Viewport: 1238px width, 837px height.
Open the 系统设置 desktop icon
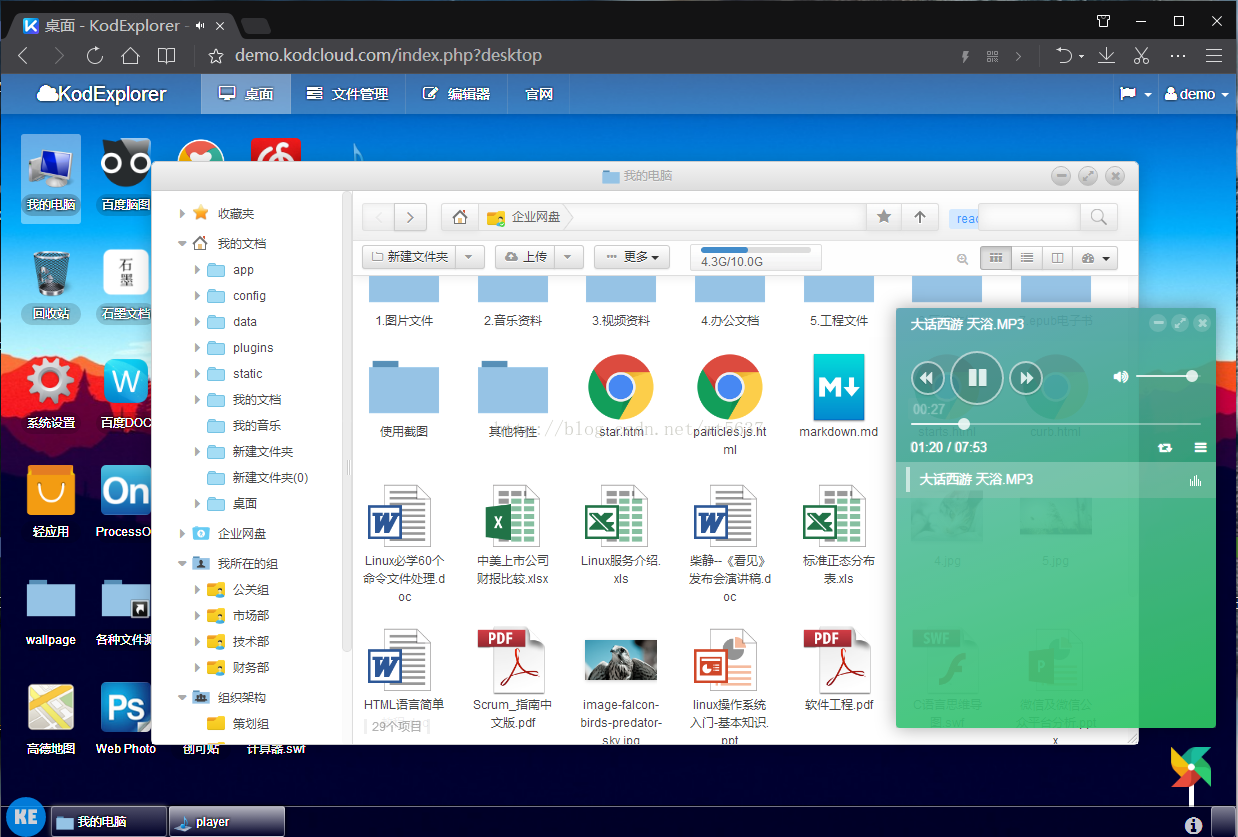pyautogui.click(x=51, y=394)
